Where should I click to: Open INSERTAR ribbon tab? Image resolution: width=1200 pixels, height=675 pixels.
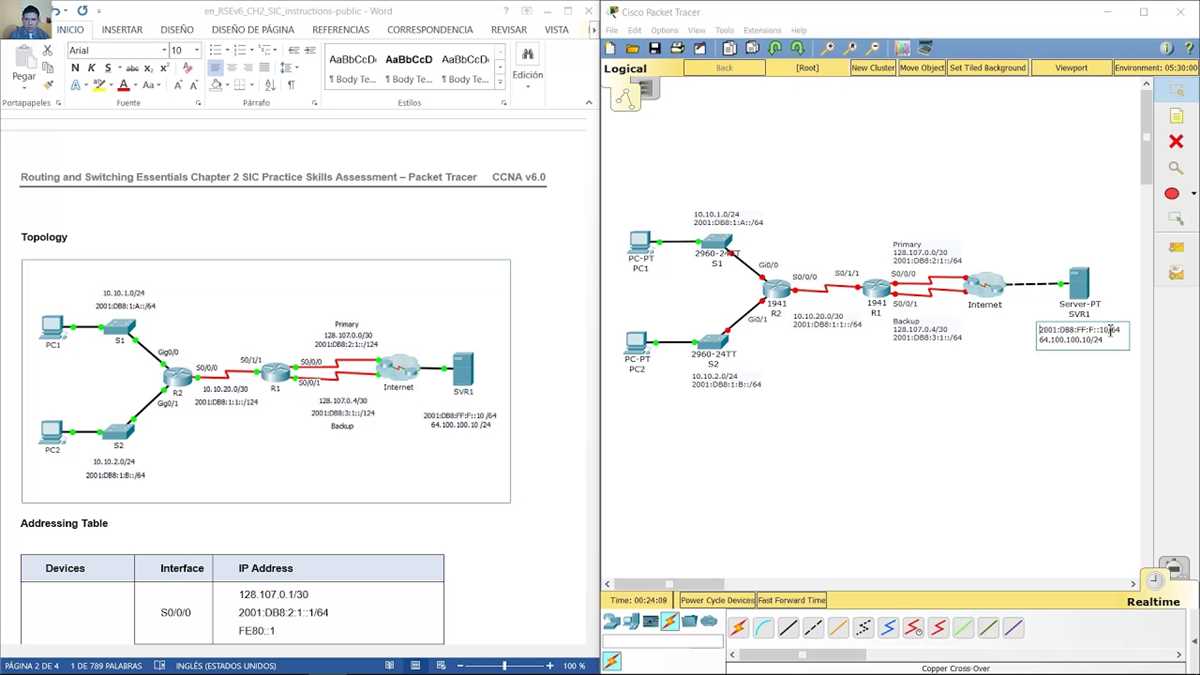[122, 30]
